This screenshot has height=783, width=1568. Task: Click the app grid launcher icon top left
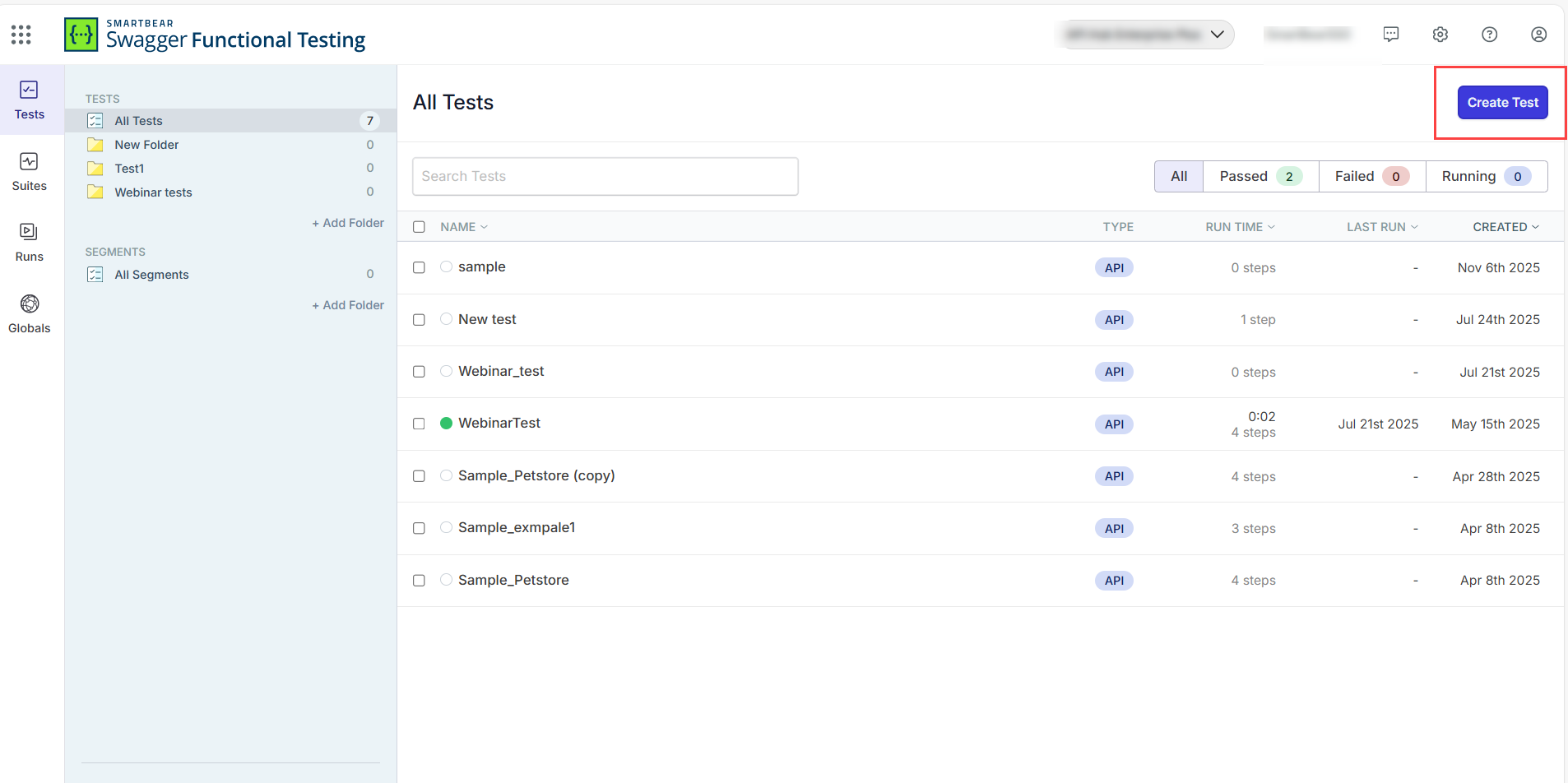[21, 34]
